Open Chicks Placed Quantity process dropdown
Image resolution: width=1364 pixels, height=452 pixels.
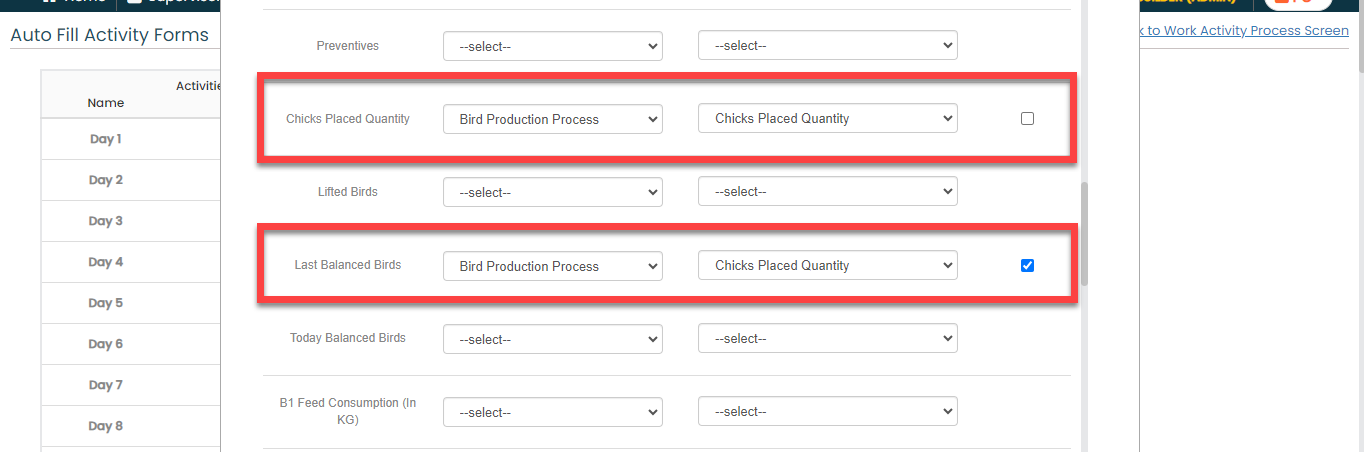(x=552, y=119)
